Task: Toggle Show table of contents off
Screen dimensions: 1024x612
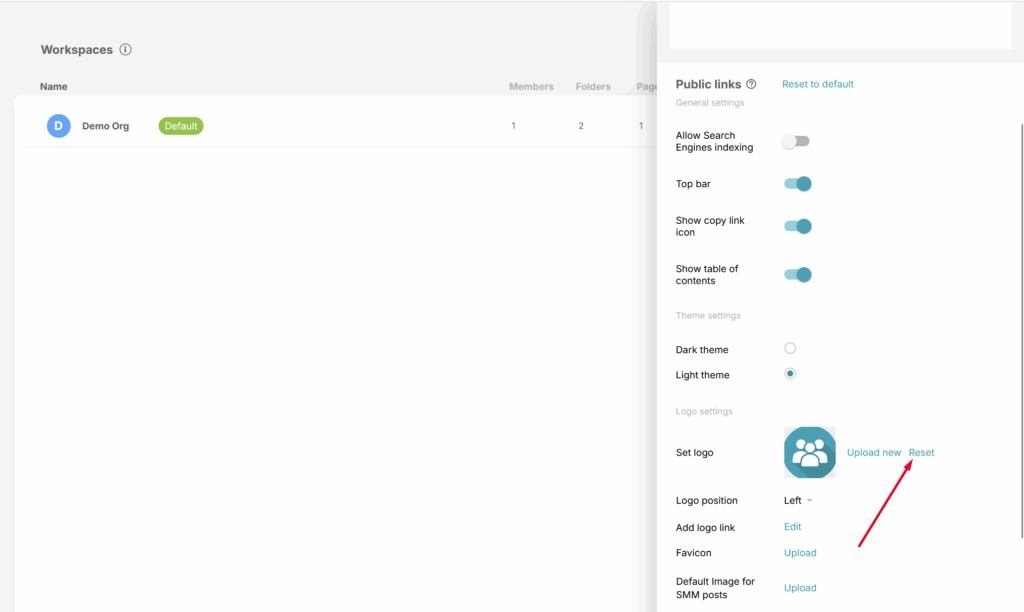Action: click(797, 275)
